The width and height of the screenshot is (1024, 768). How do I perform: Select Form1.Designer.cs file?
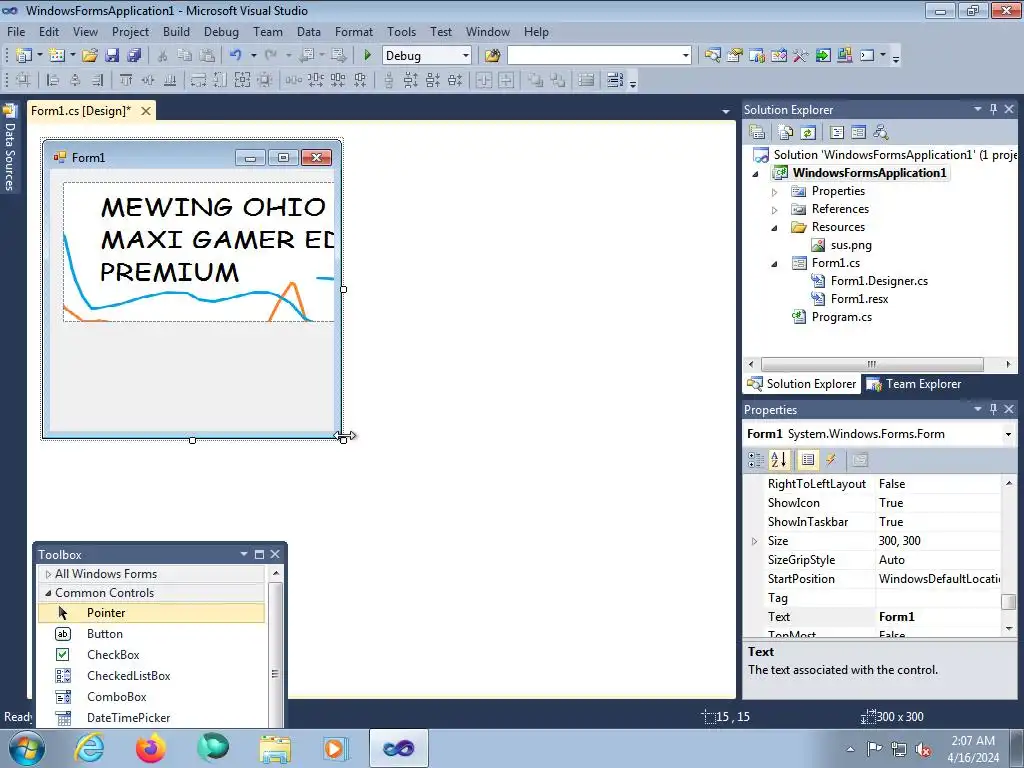878,281
